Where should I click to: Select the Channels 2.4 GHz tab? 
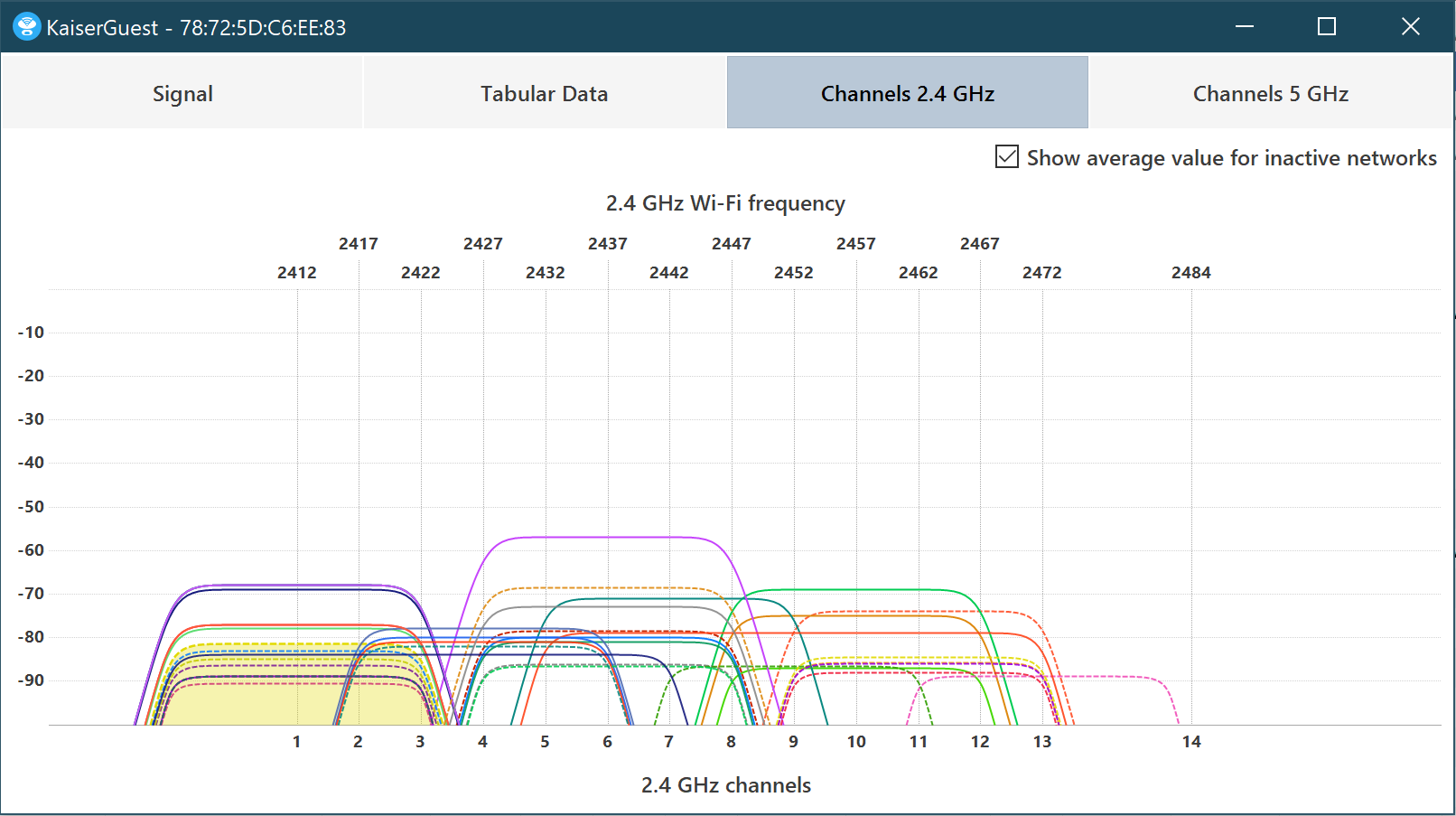pyautogui.click(x=907, y=94)
